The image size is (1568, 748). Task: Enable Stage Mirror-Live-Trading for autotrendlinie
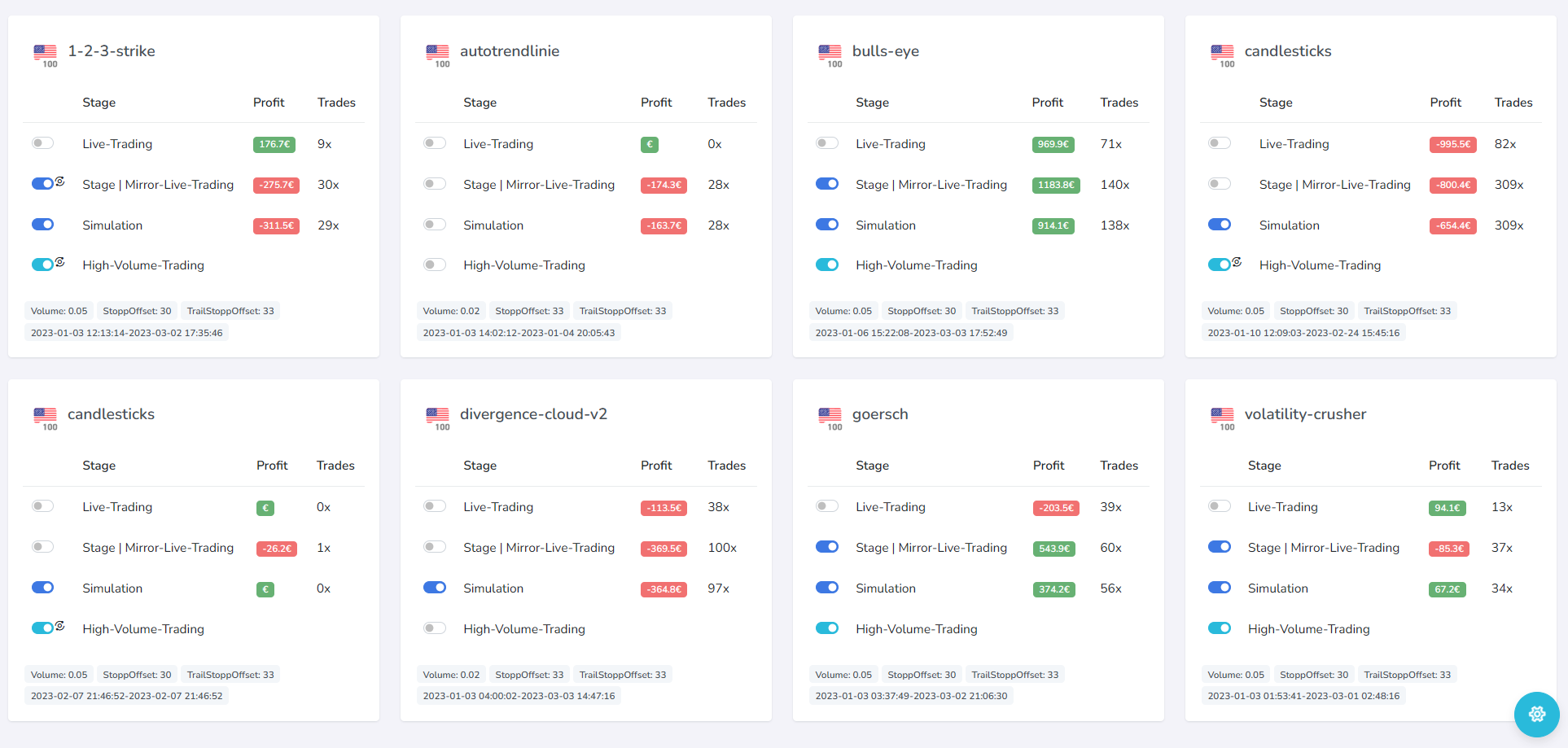pyautogui.click(x=435, y=184)
